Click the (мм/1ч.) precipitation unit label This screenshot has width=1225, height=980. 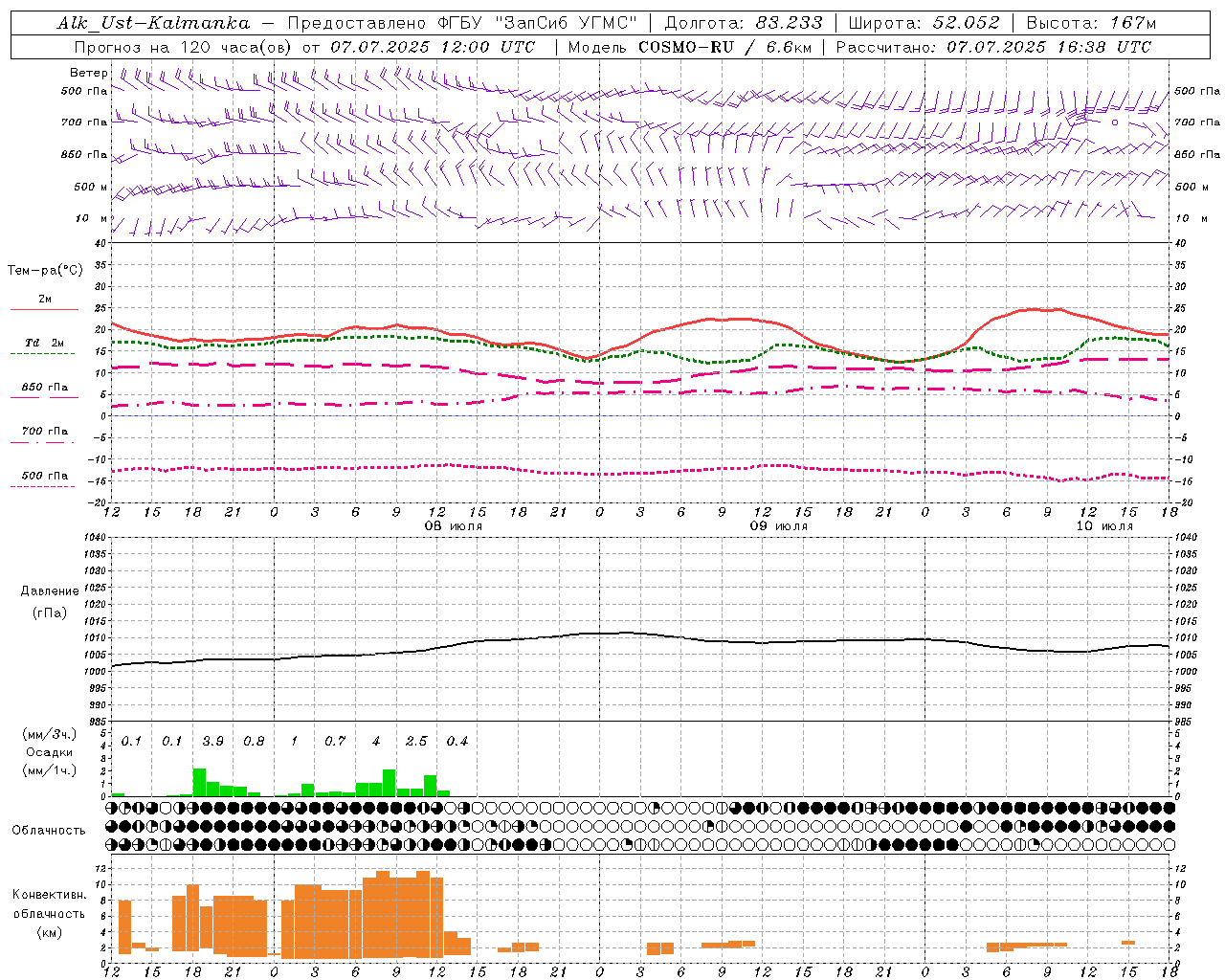pyautogui.click(x=50, y=771)
